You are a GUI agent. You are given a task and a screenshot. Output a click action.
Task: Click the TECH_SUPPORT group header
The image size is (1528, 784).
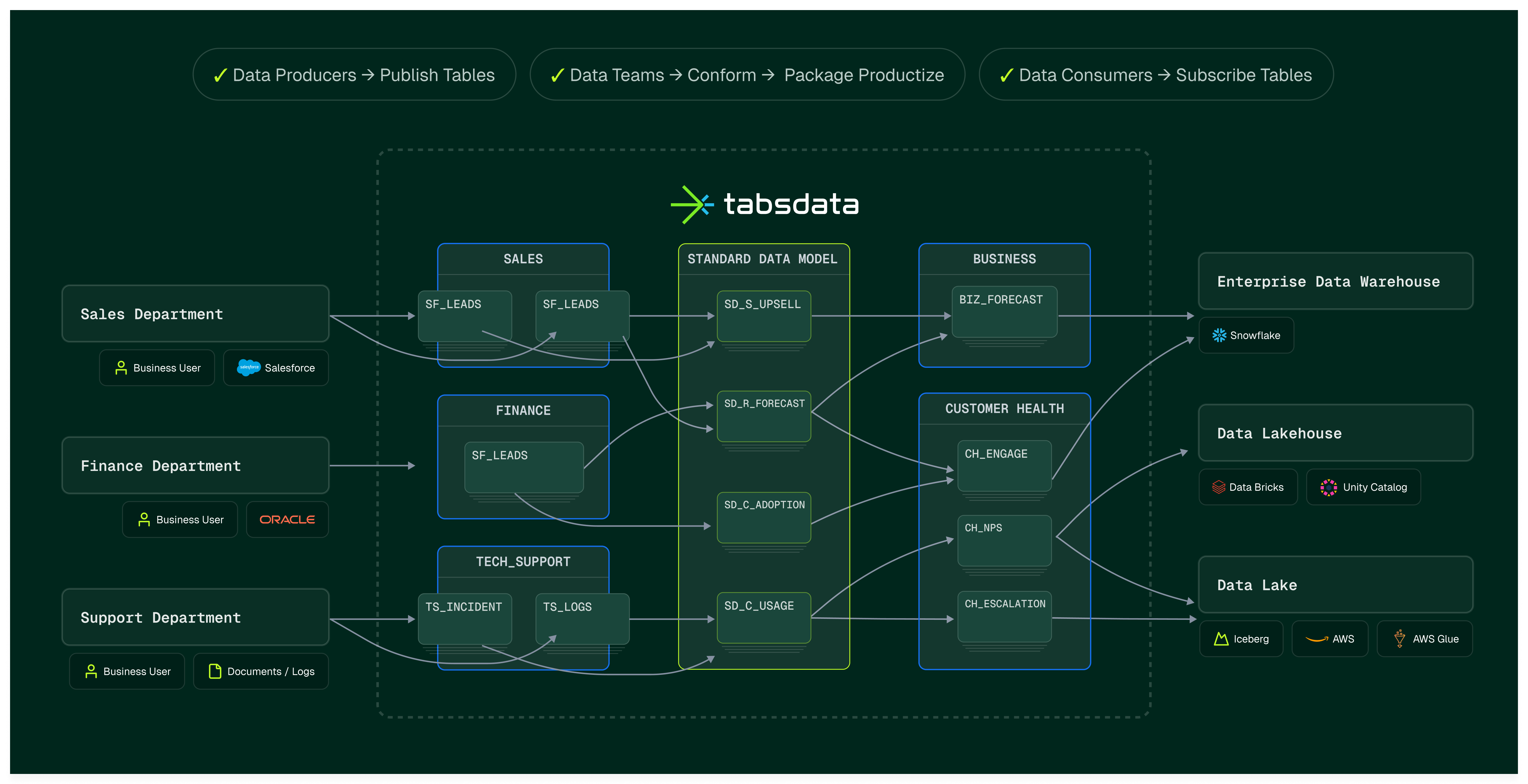click(523, 562)
